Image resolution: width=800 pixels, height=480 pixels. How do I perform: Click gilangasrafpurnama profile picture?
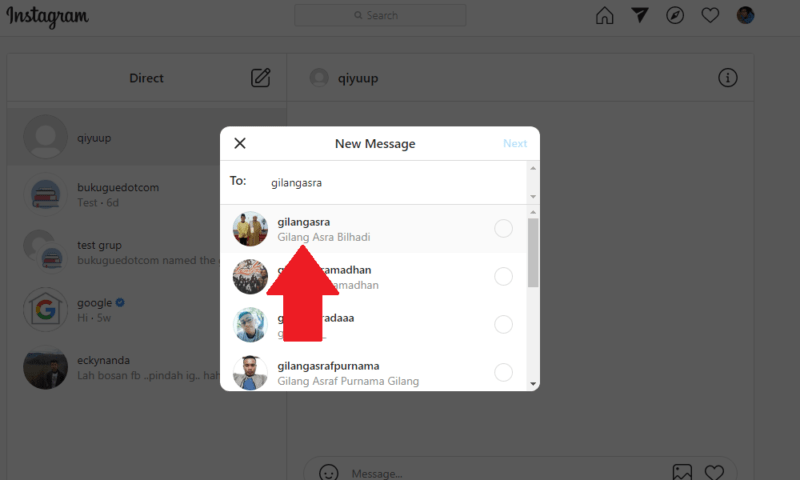click(x=250, y=373)
